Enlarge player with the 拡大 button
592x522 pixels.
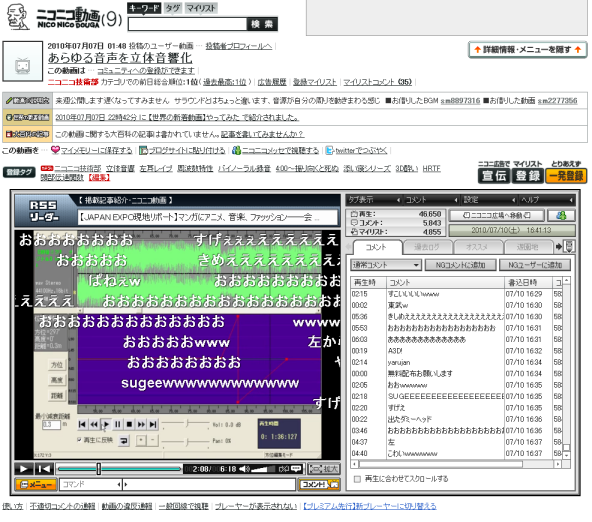pyautogui.click(x=324, y=469)
